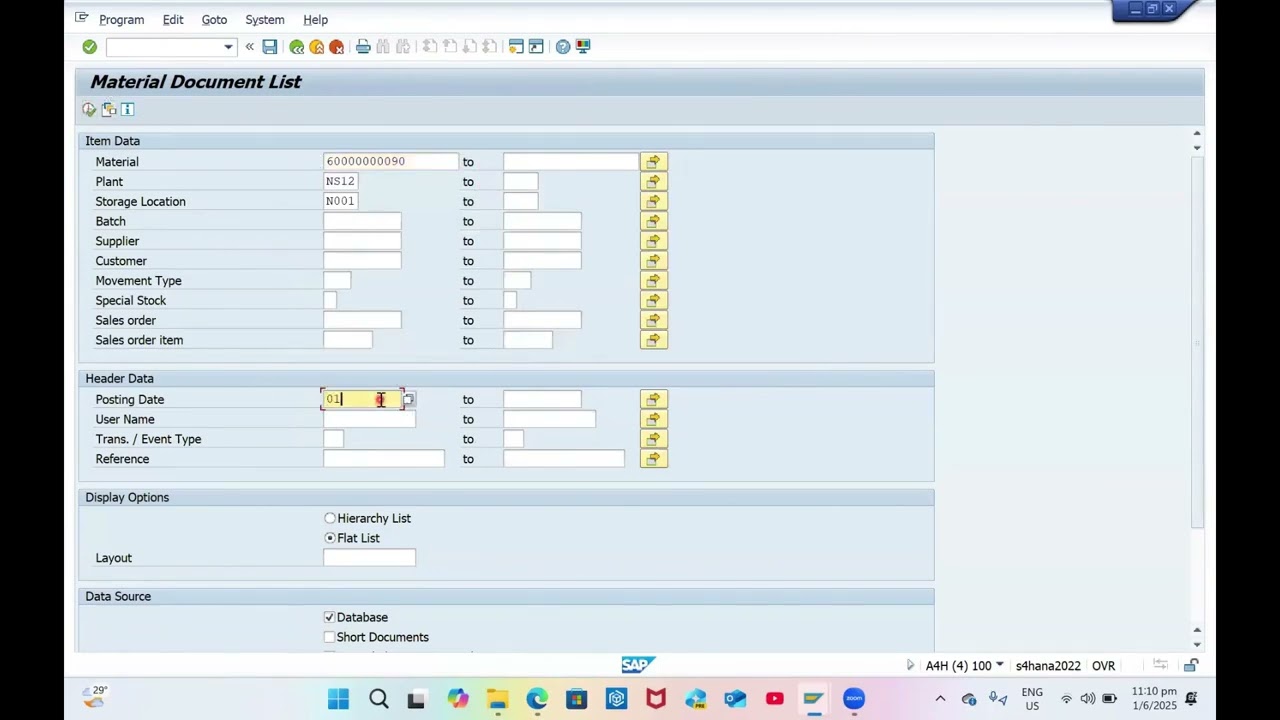Click the green Back icon
This screenshot has height=720, width=1280.
click(x=297, y=47)
